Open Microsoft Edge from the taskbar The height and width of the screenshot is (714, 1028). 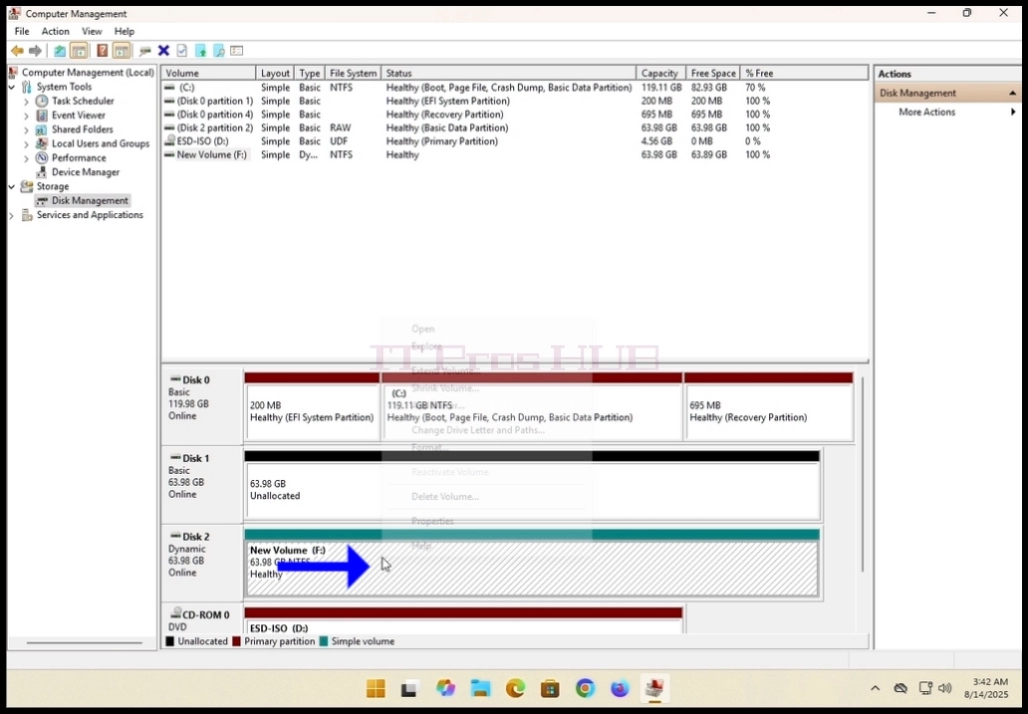point(515,688)
